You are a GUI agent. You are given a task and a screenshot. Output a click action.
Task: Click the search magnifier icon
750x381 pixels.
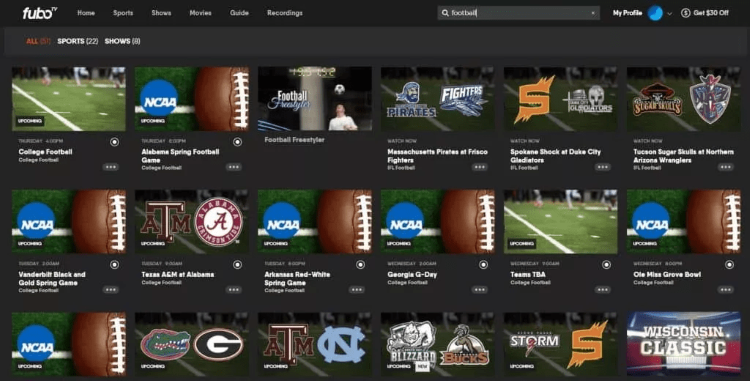[x=445, y=13]
